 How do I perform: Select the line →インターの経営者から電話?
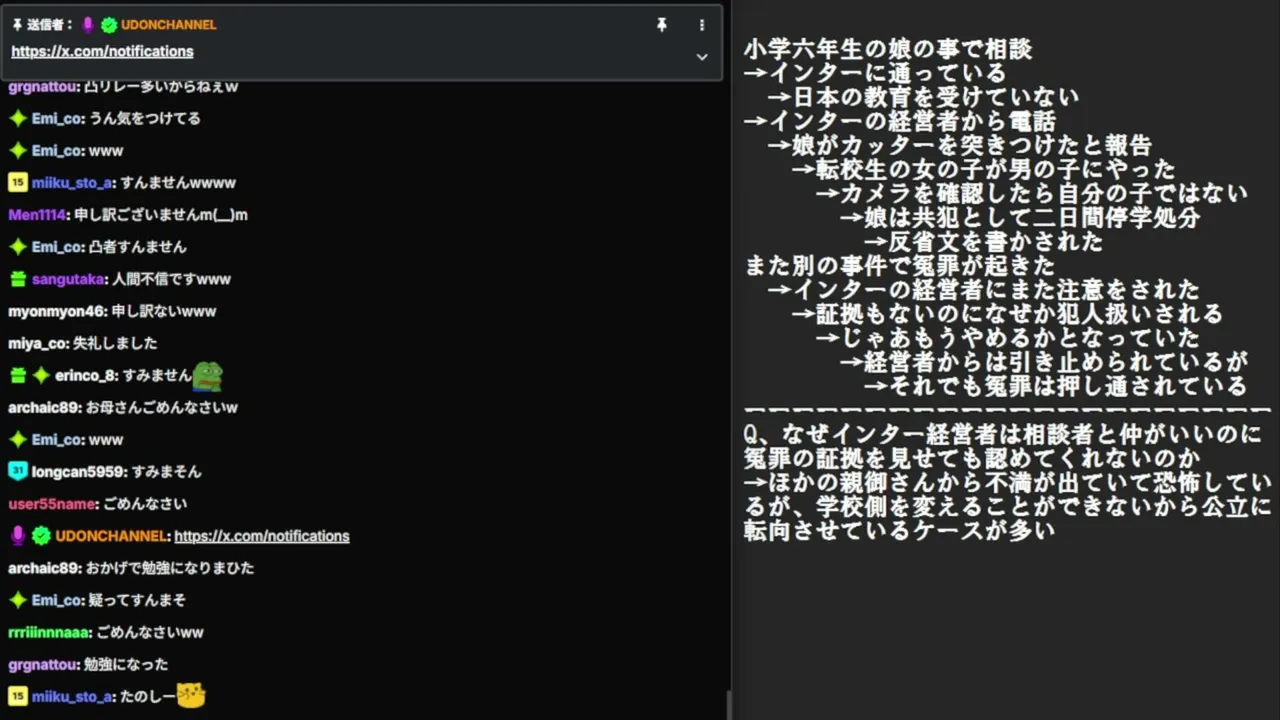pos(900,121)
